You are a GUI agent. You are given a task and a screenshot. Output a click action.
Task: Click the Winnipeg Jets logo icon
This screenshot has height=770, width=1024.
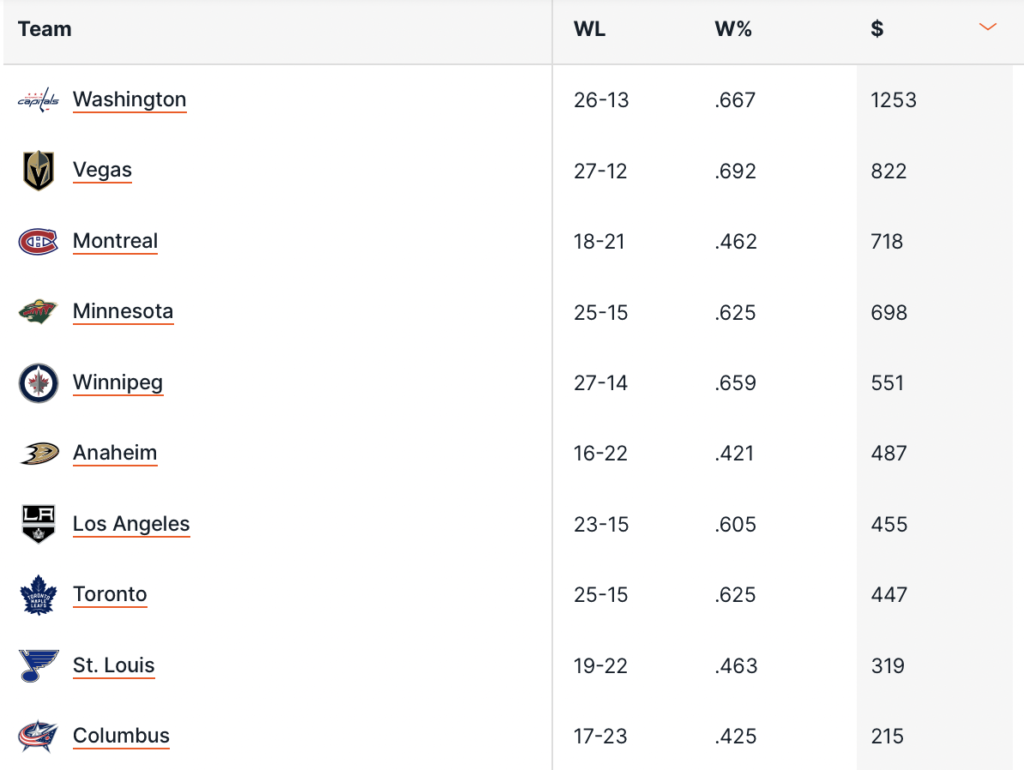click(x=38, y=383)
